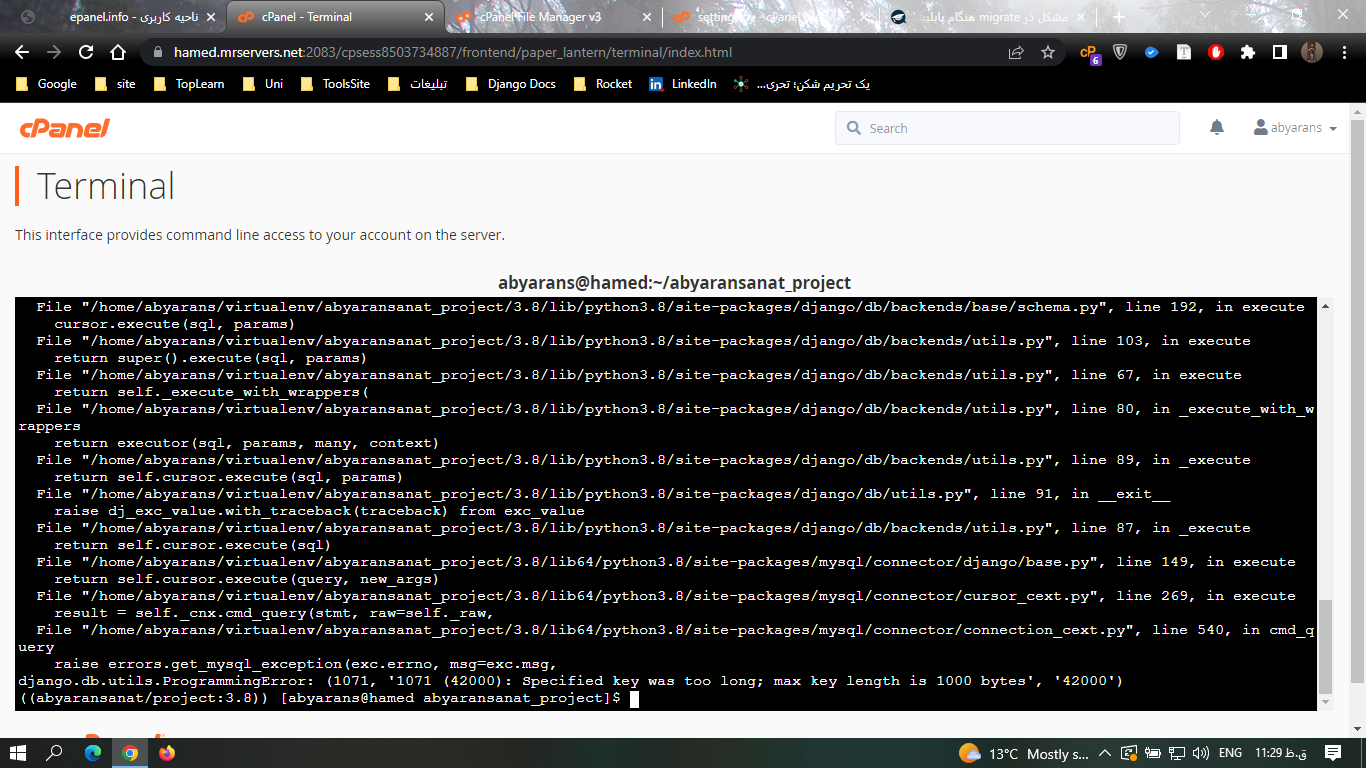The image size is (1366, 768).
Task: Open the Windows Start menu
Action: pyautogui.click(x=18, y=753)
